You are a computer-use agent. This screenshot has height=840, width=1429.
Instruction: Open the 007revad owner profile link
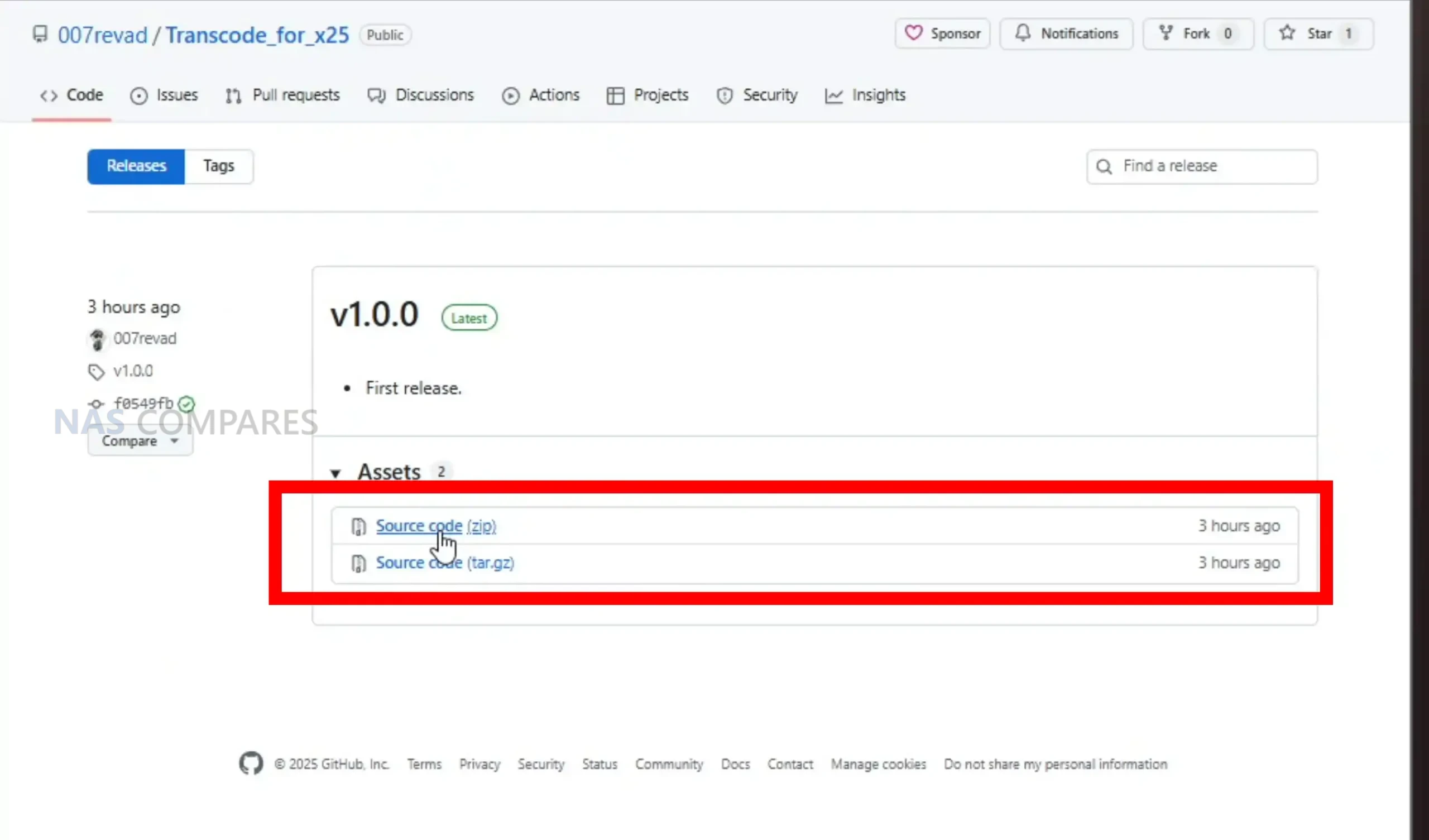pyautogui.click(x=103, y=35)
